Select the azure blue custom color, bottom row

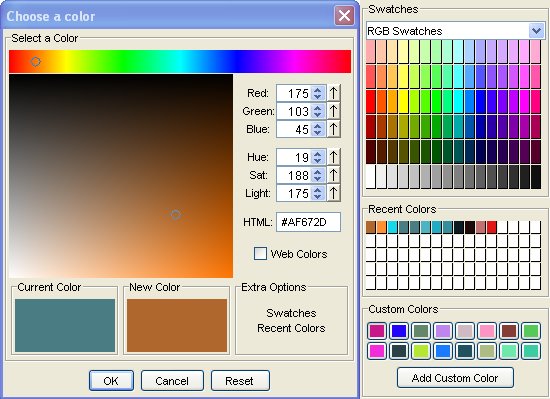(x=443, y=351)
